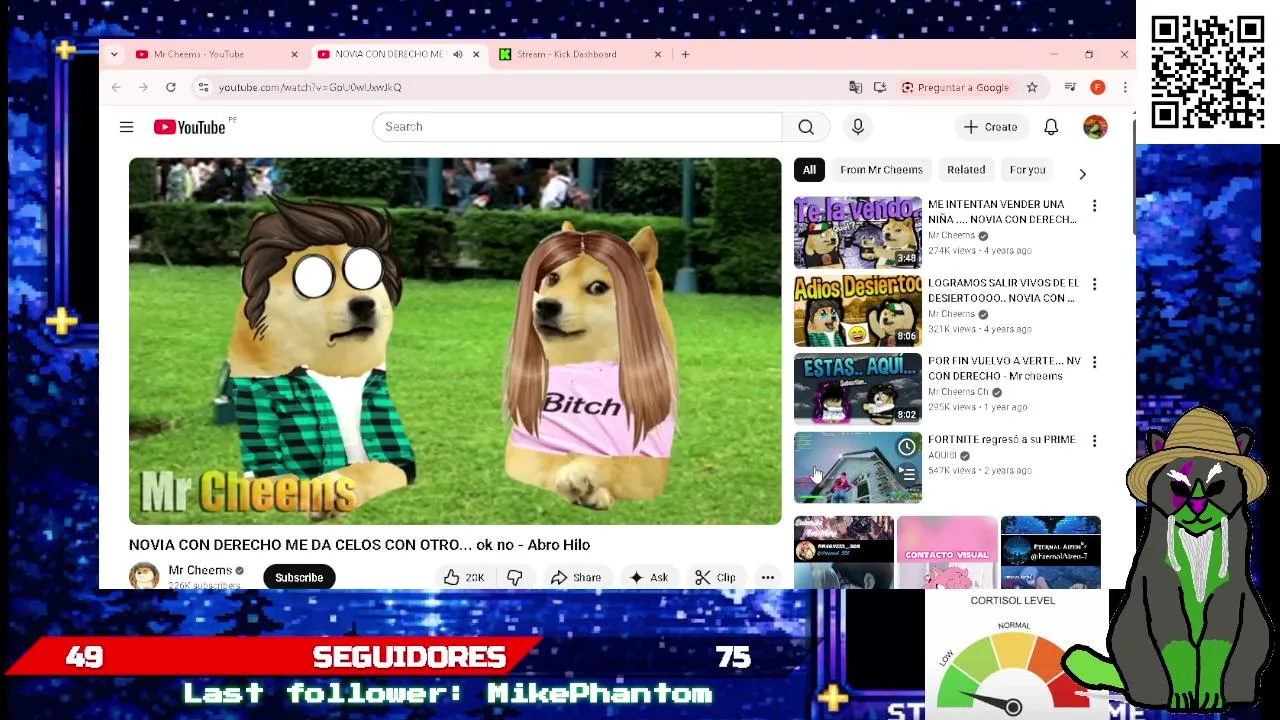Mute the NOVIA CON DERECHO tab audio

(457, 54)
